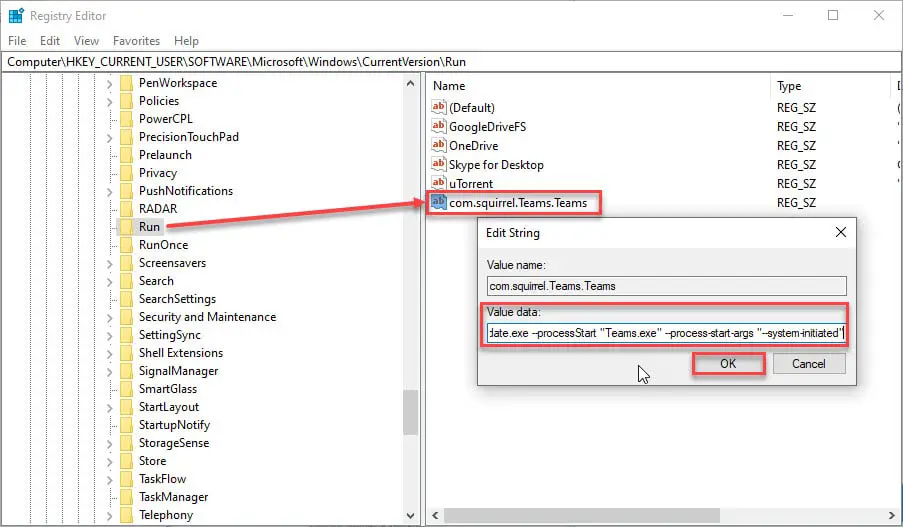
Task: Expand the StorageSense key
Action: pos(109,444)
